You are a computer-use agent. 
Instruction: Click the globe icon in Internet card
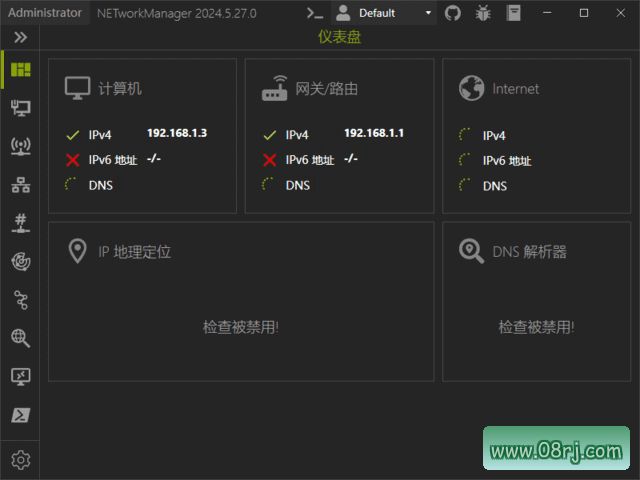(471, 88)
